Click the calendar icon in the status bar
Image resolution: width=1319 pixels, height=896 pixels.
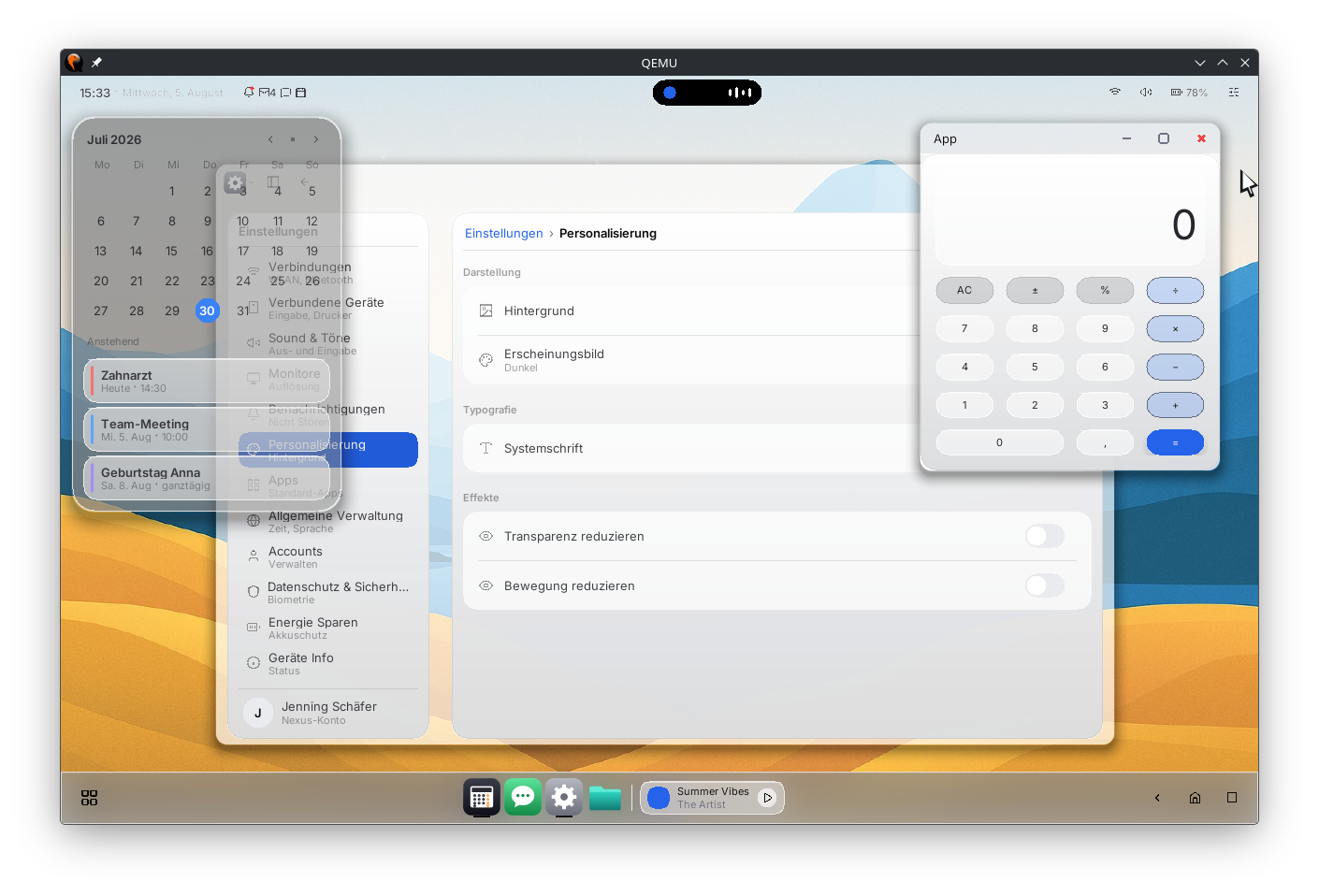pos(301,93)
